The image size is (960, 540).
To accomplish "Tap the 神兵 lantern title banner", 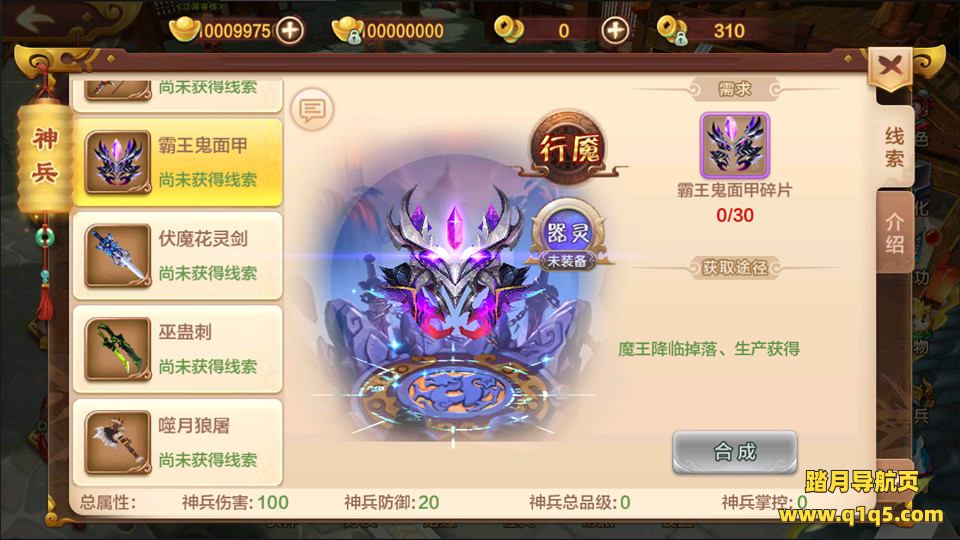I will pyautogui.click(x=45, y=156).
